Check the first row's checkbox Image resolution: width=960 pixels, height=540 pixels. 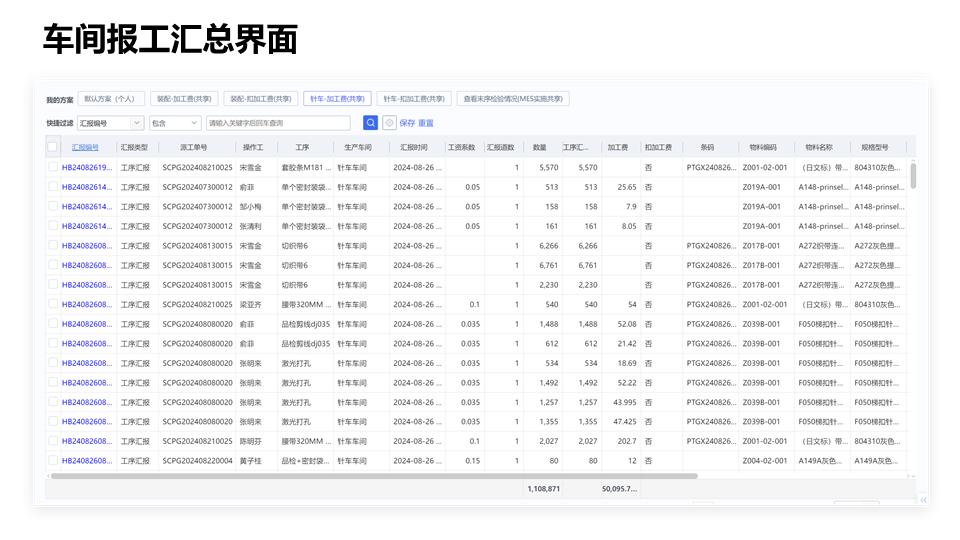[x=53, y=168]
